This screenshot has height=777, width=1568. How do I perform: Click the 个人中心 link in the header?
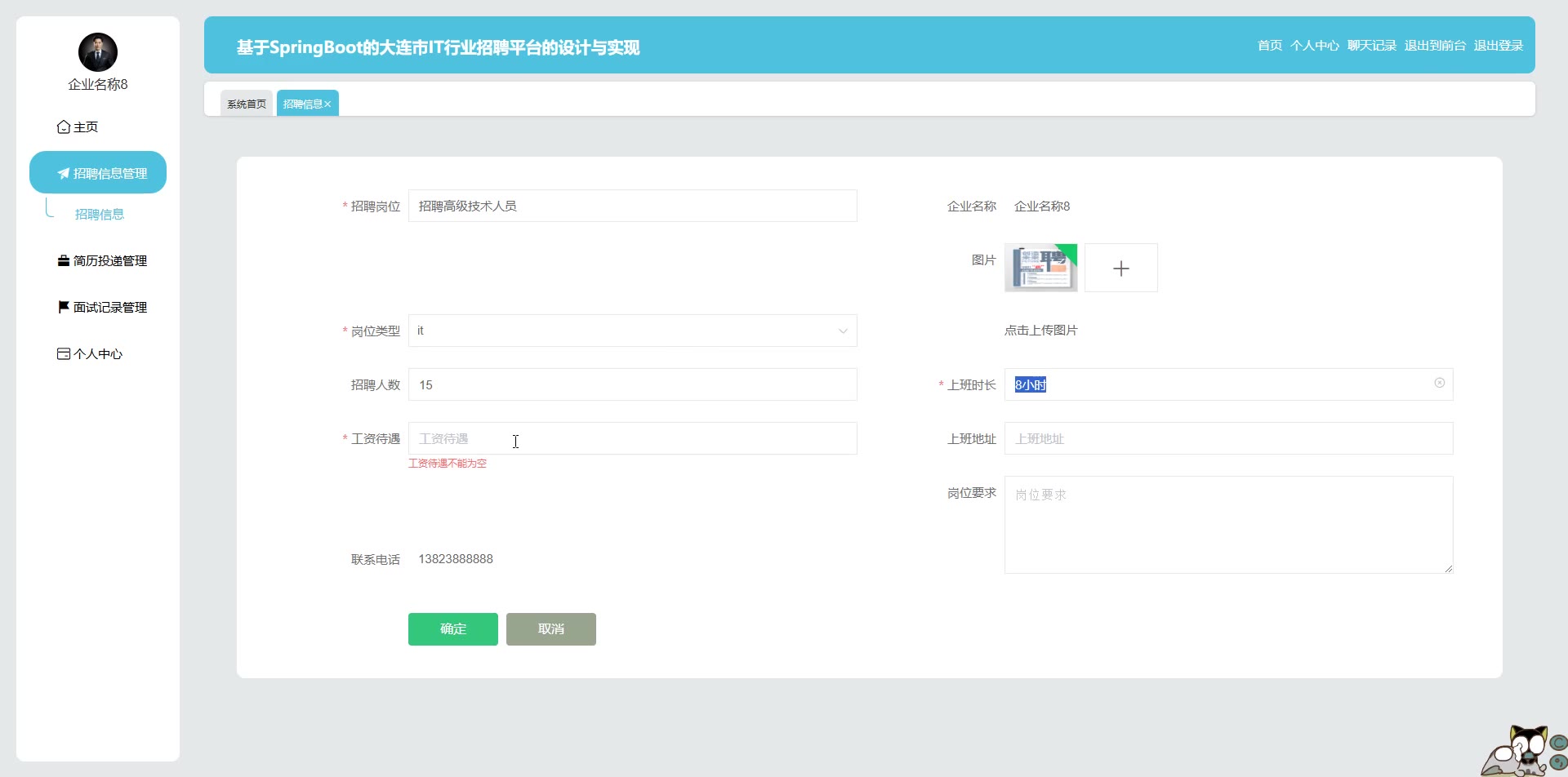click(x=1315, y=45)
